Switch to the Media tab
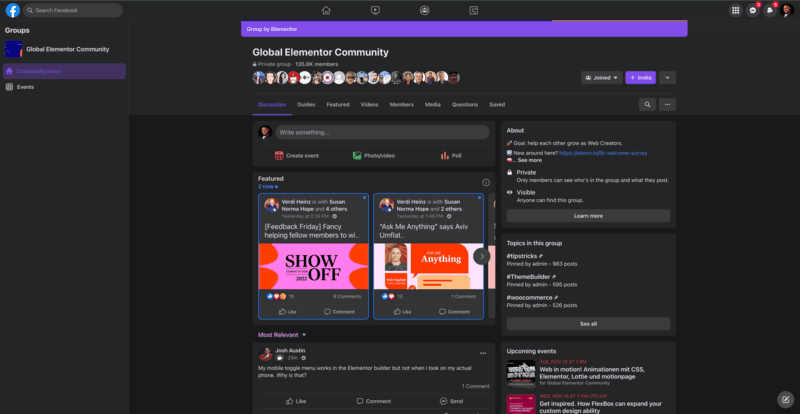The width and height of the screenshot is (800, 414). tap(433, 105)
